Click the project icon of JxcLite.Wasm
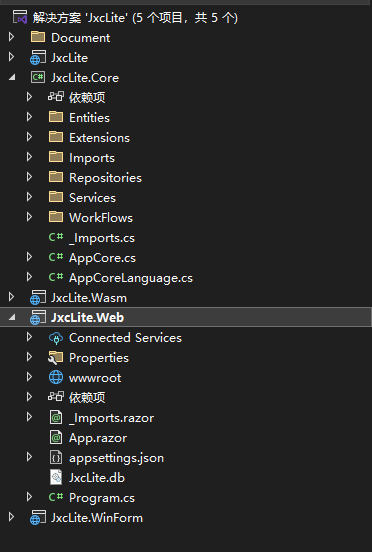 click(x=38, y=297)
